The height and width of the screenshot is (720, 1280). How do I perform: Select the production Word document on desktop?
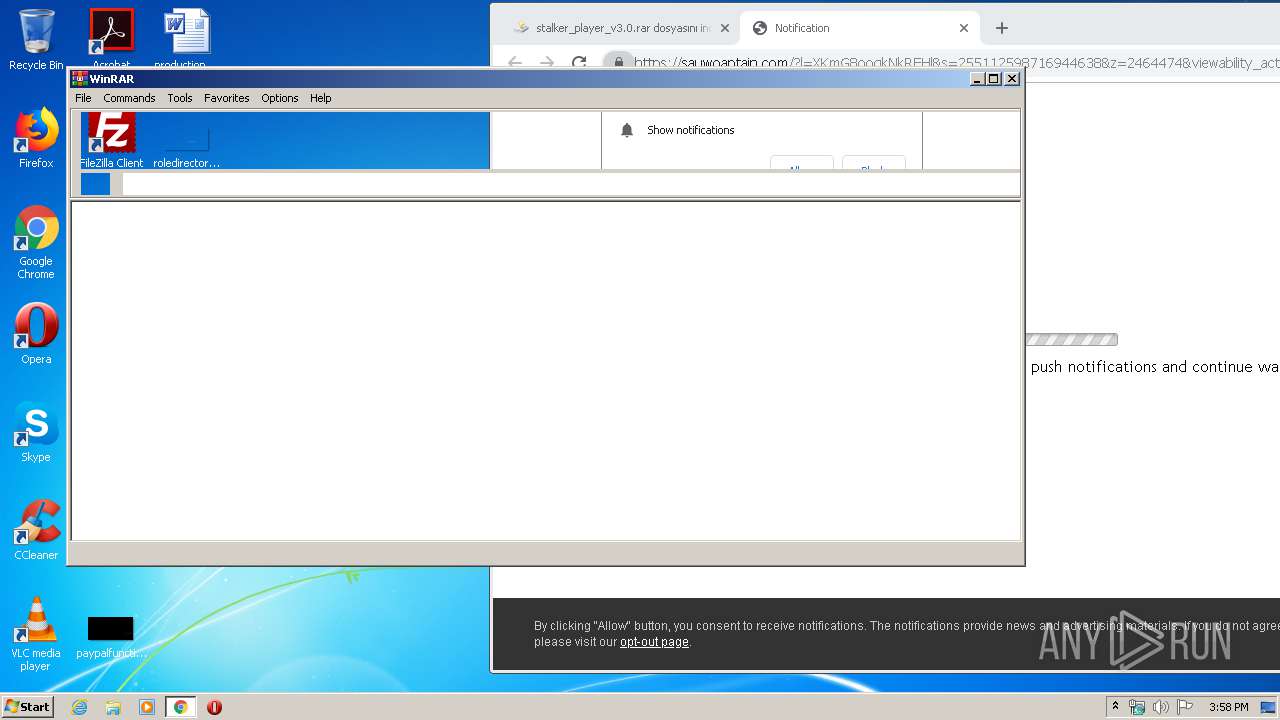coord(187,38)
